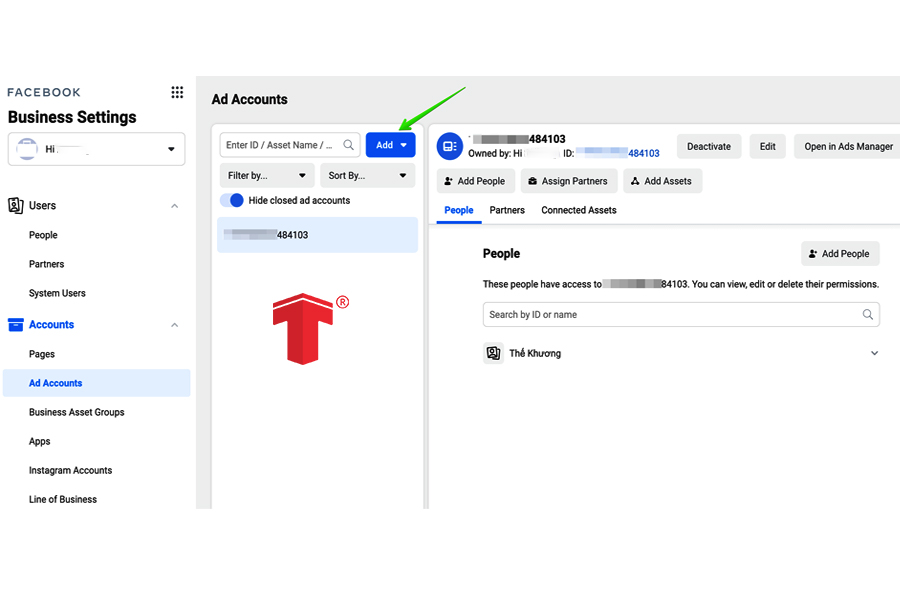
Task: Click Add People button in the toolbar row
Action: 475,181
